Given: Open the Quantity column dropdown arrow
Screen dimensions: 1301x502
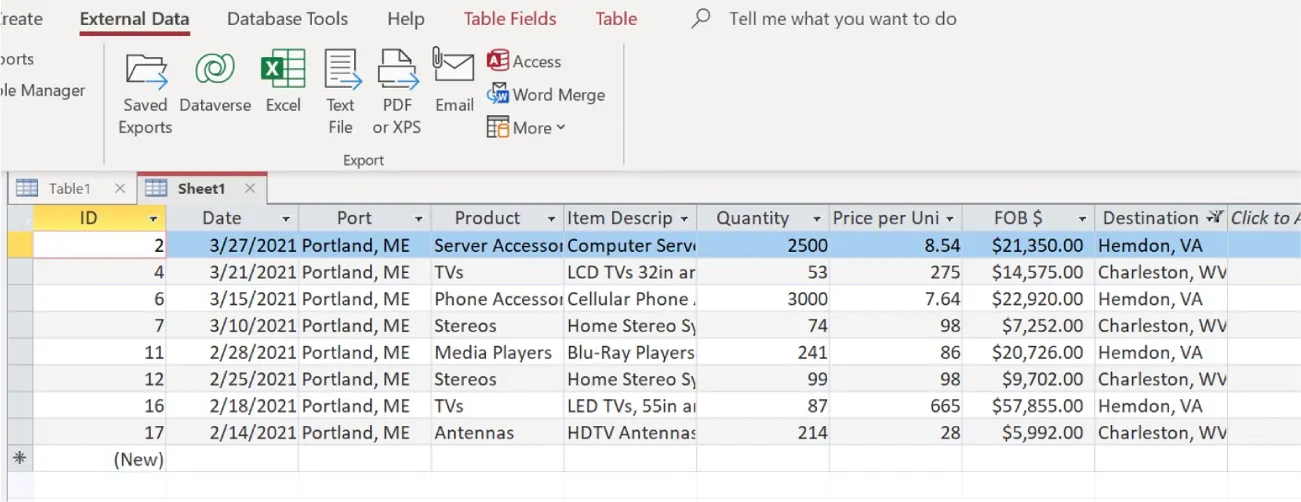Looking at the screenshot, I should pos(817,219).
